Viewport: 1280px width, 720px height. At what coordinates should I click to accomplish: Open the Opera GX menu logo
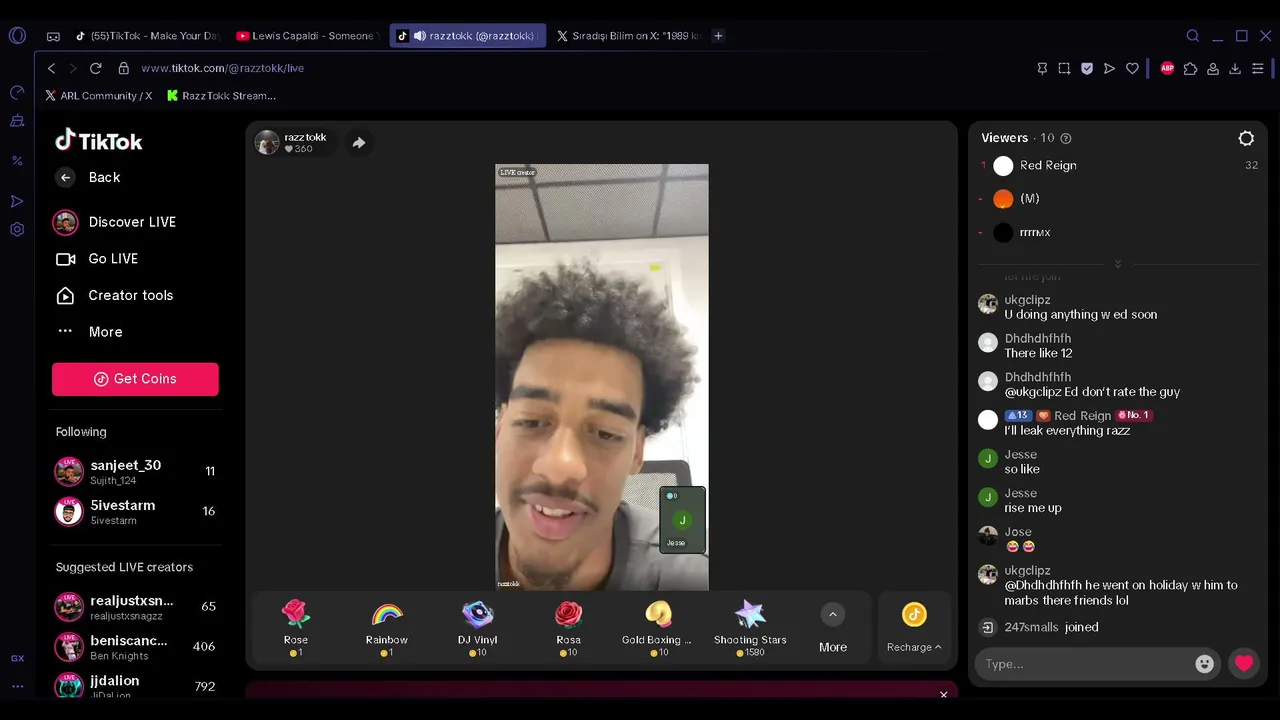click(x=17, y=36)
